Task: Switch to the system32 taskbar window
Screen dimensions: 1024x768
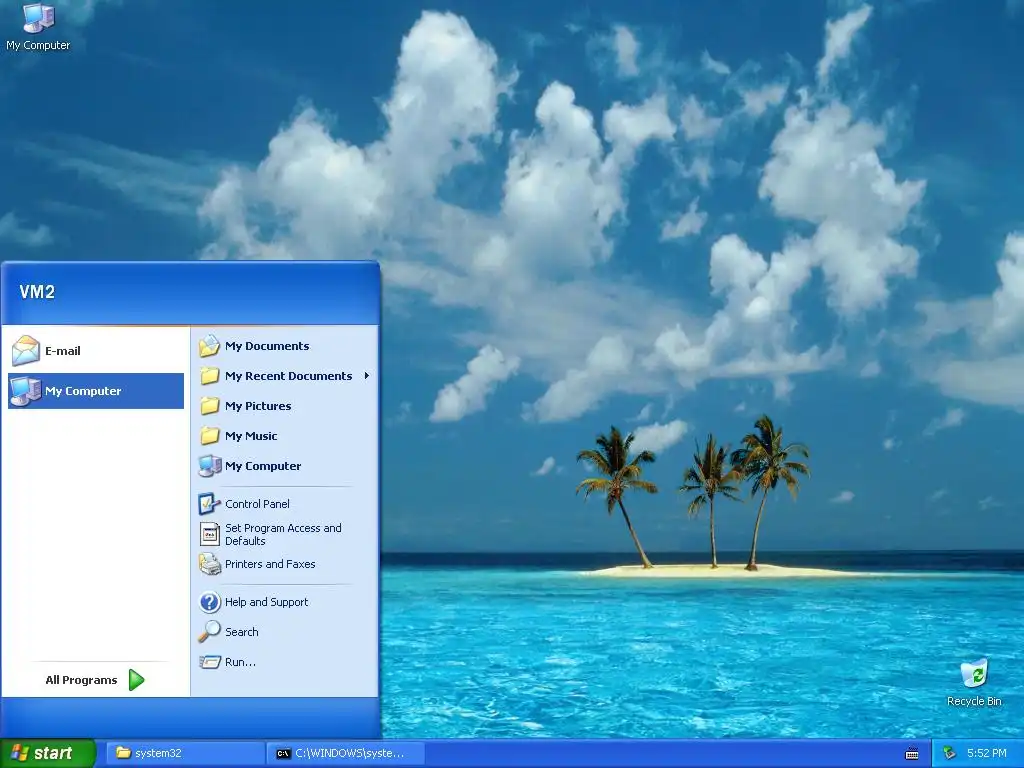Action: (184, 754)
